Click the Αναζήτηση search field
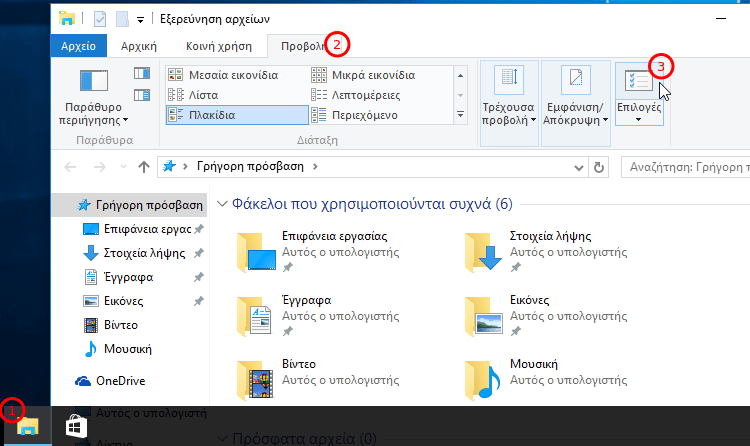 coord(685,167)
